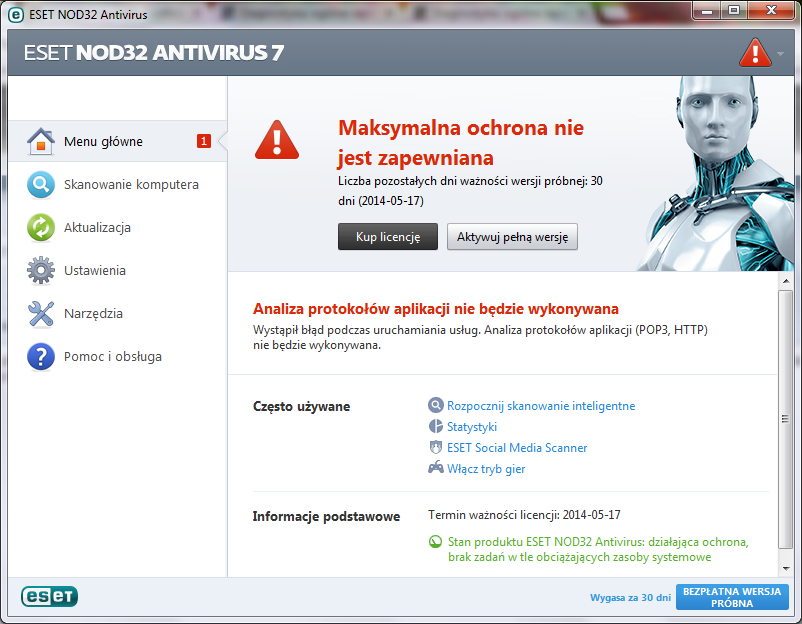Click the Statystyki pie chart icon
This screenshot has height=624, width=802.
(x=435, y=427)
